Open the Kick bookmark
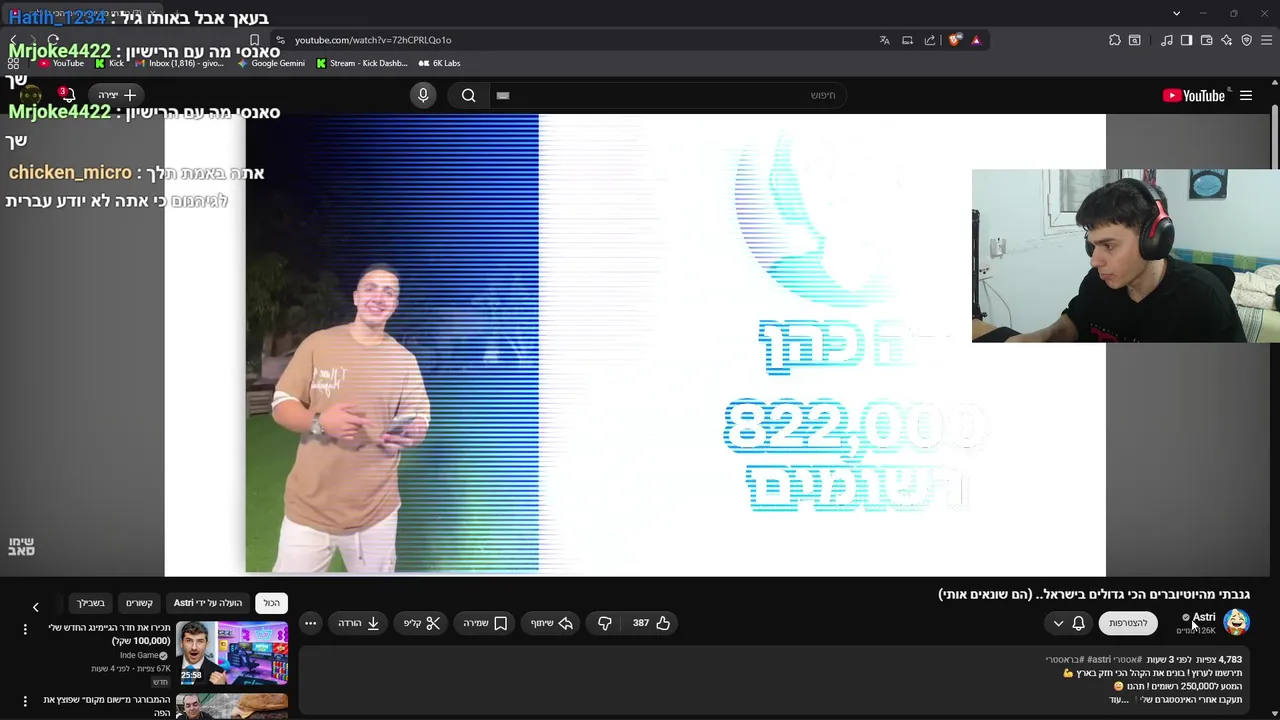Viewport: 1280px width, 720px height. pos(110,63)
